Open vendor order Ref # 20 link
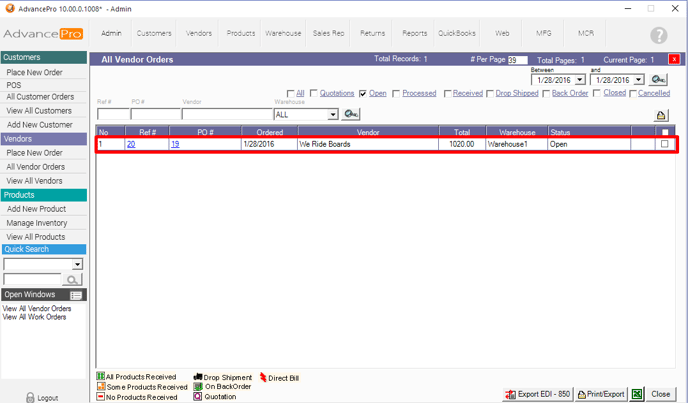688x403 pixels. (131, 144)
